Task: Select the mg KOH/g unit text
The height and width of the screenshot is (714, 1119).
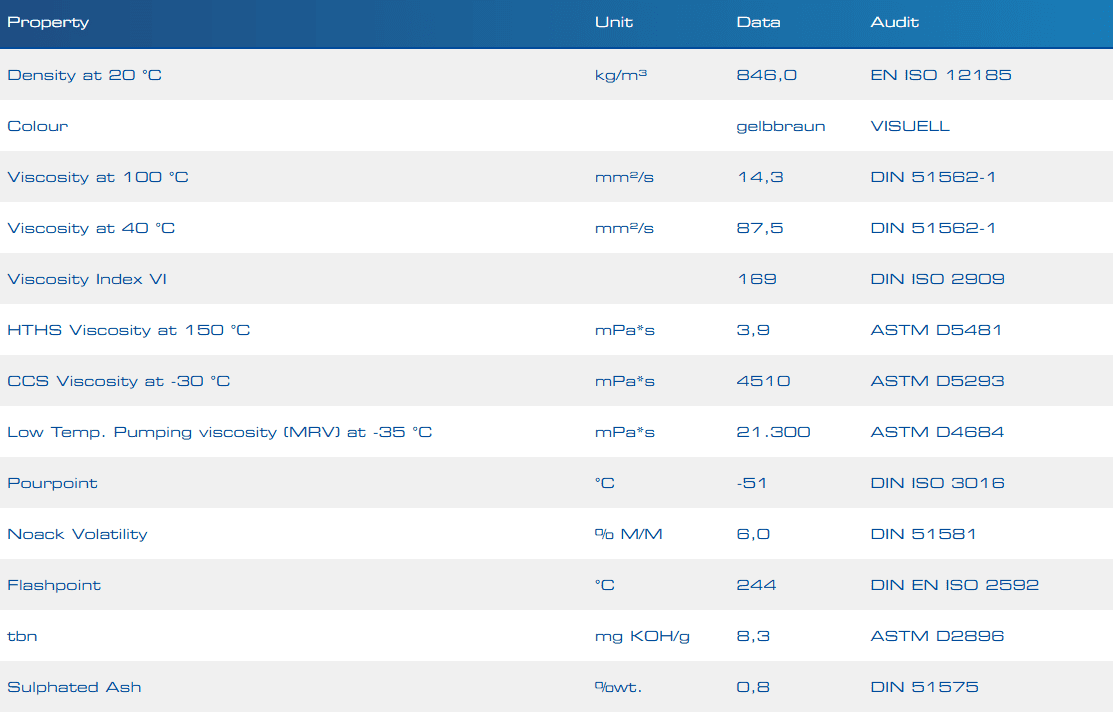Action: (642, 636)
